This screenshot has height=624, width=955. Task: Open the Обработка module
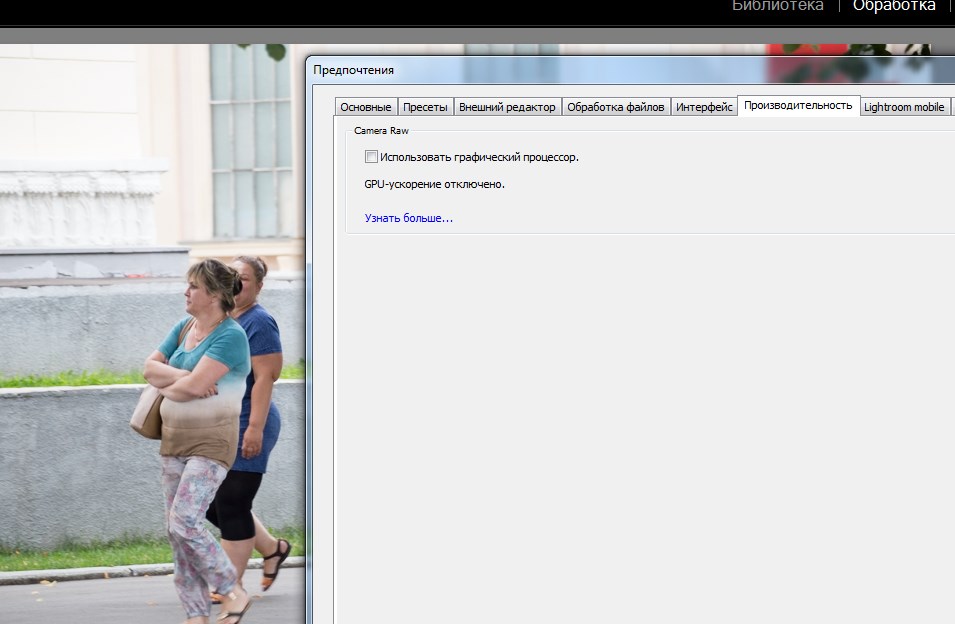pyautogui.click(x=893, y=6)
